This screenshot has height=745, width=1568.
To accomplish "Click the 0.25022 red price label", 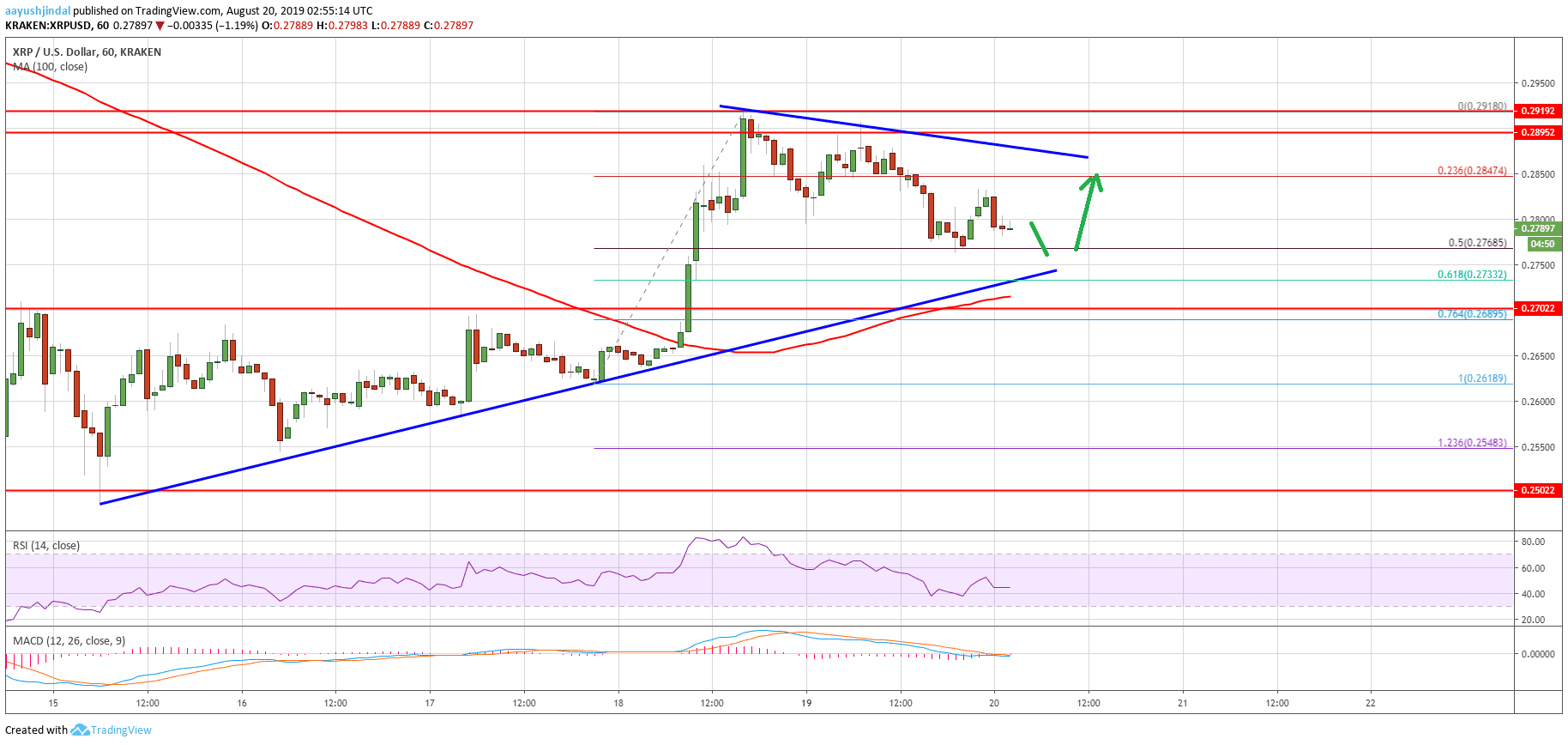I will pyautogui.click(x=1538, y=490).
